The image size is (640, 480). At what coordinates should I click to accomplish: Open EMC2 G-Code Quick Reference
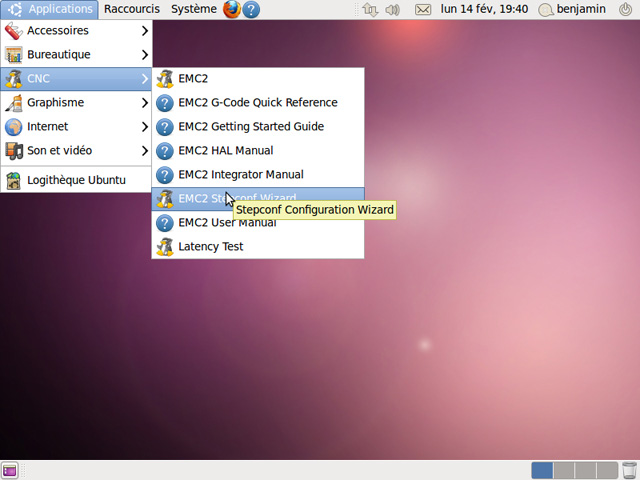tap(258, 102)
